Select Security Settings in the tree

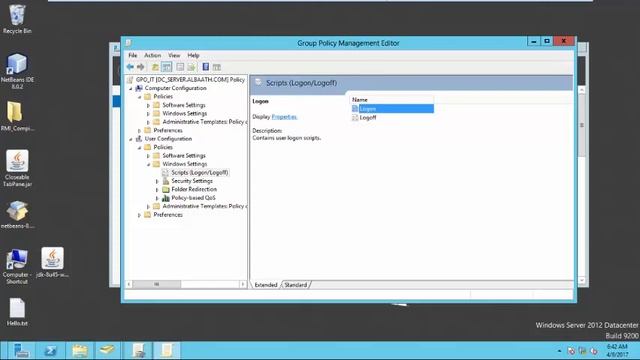(192, 181)
